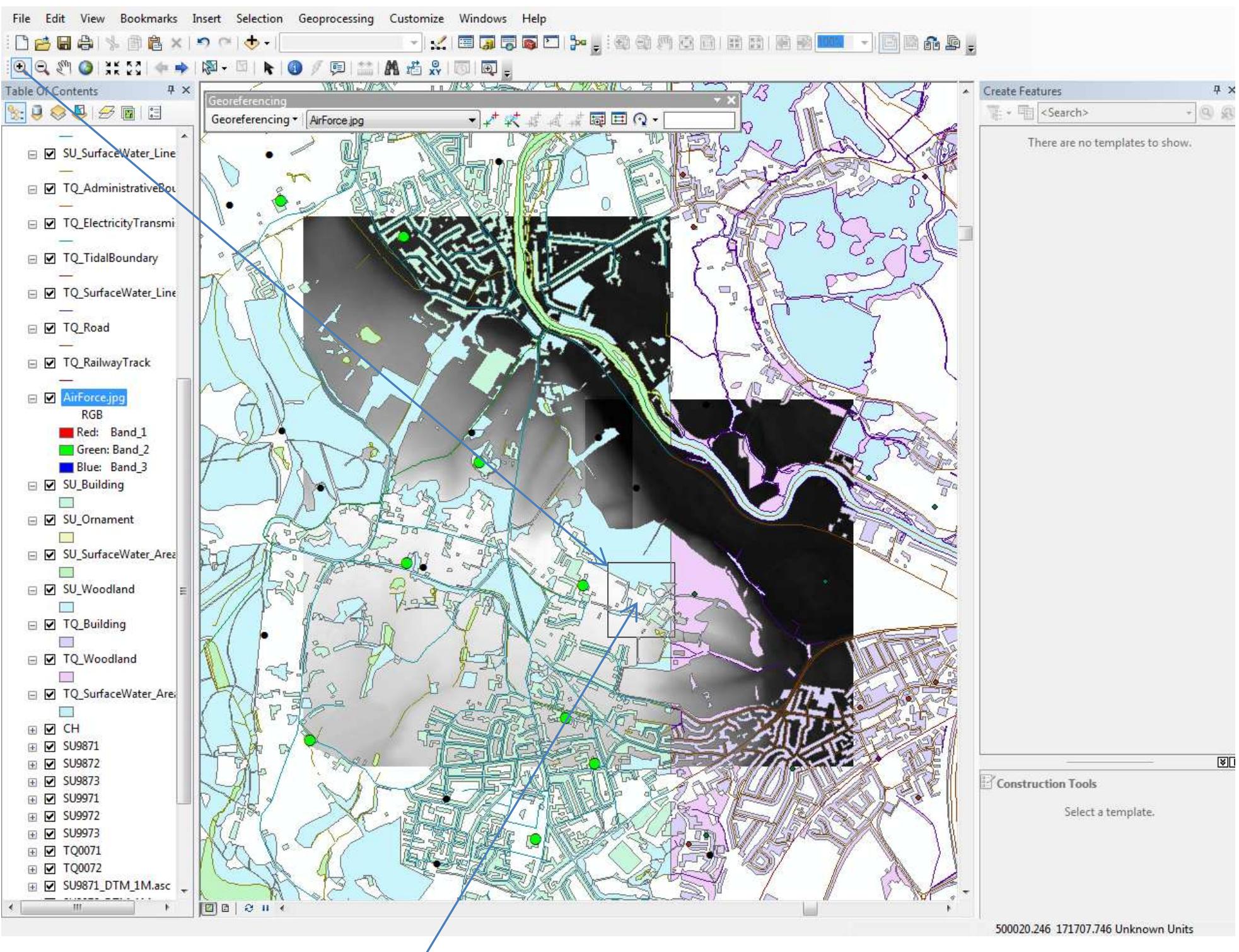Open the Python window icon
Viewport: 1239px width, 952px height.
point(552,43)
